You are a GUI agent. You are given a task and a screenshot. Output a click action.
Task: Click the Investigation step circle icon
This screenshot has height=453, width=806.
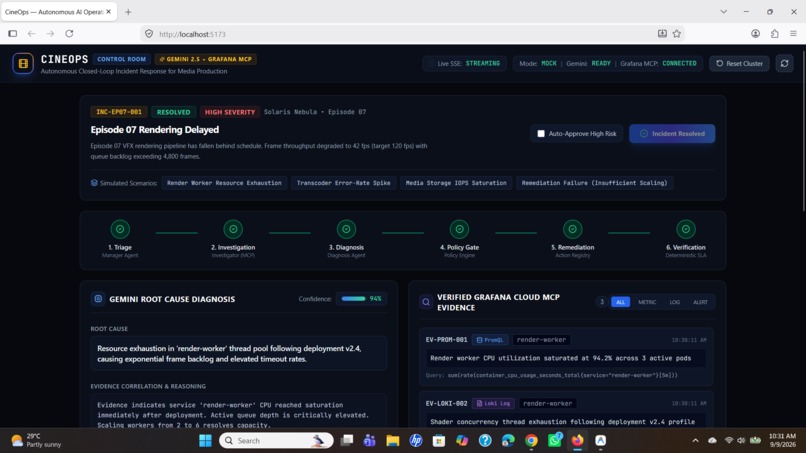(233, 229)
